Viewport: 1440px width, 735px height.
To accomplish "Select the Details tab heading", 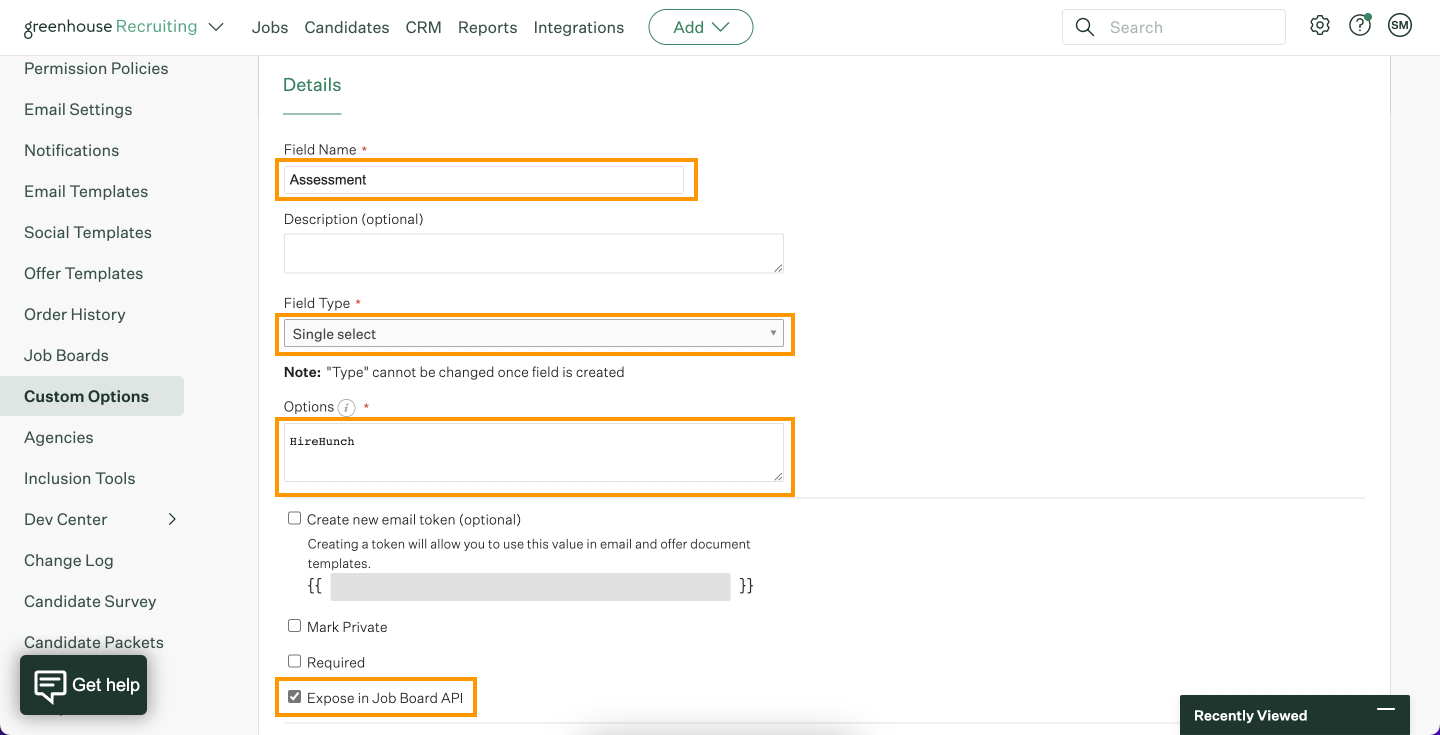I will tap(312, 85).
